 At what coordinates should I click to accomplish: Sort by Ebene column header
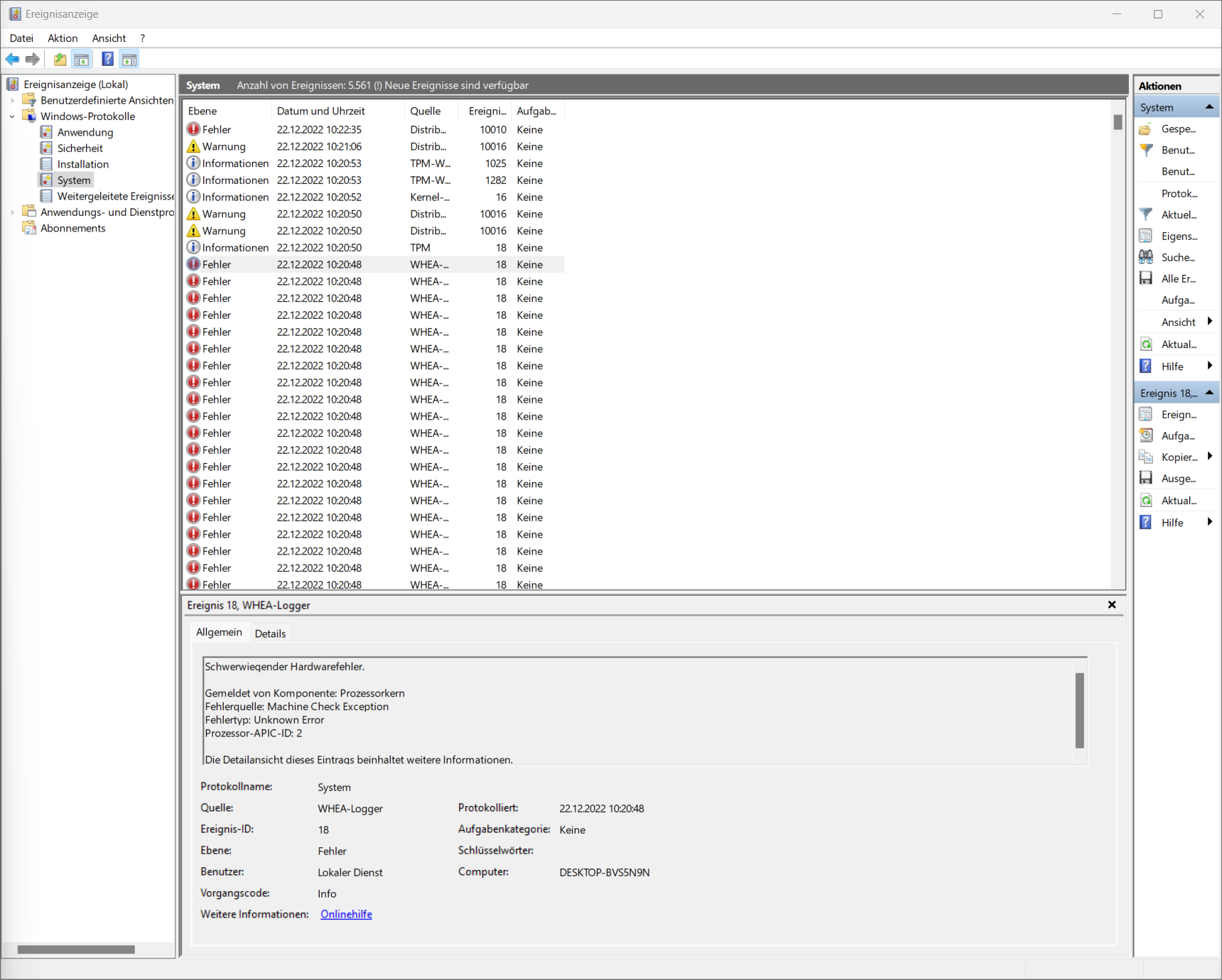click(227, 111)
